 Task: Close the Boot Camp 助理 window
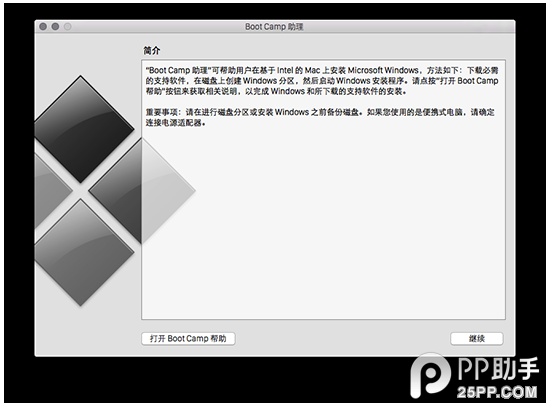tap(43, 27)
